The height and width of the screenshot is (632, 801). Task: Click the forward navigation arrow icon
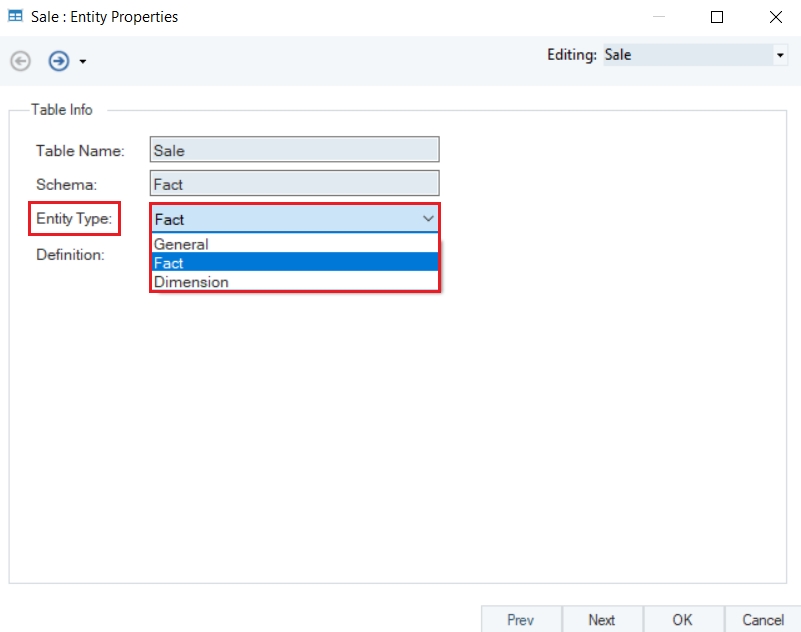[x=59, y=61]
